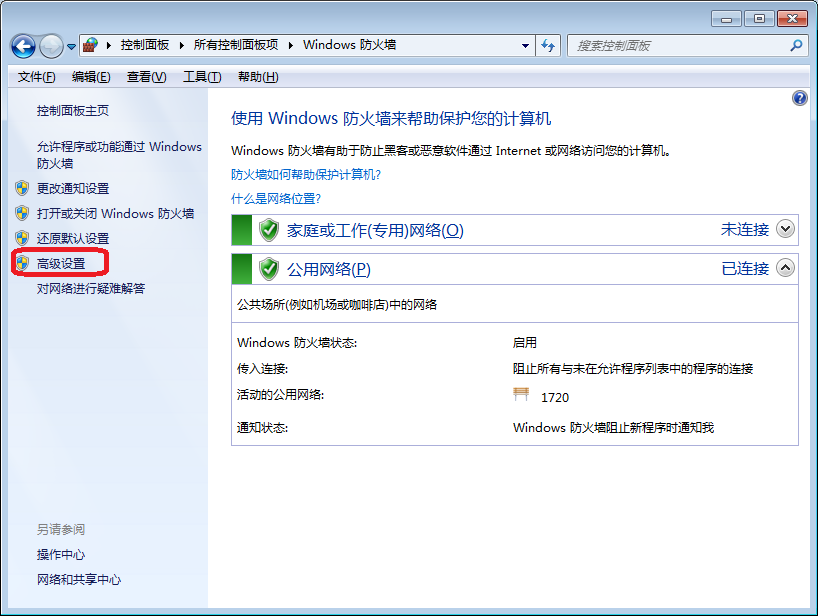Open 网络和共享中心 link
This screenshot has width=818, height=616.
pos(79,579)
